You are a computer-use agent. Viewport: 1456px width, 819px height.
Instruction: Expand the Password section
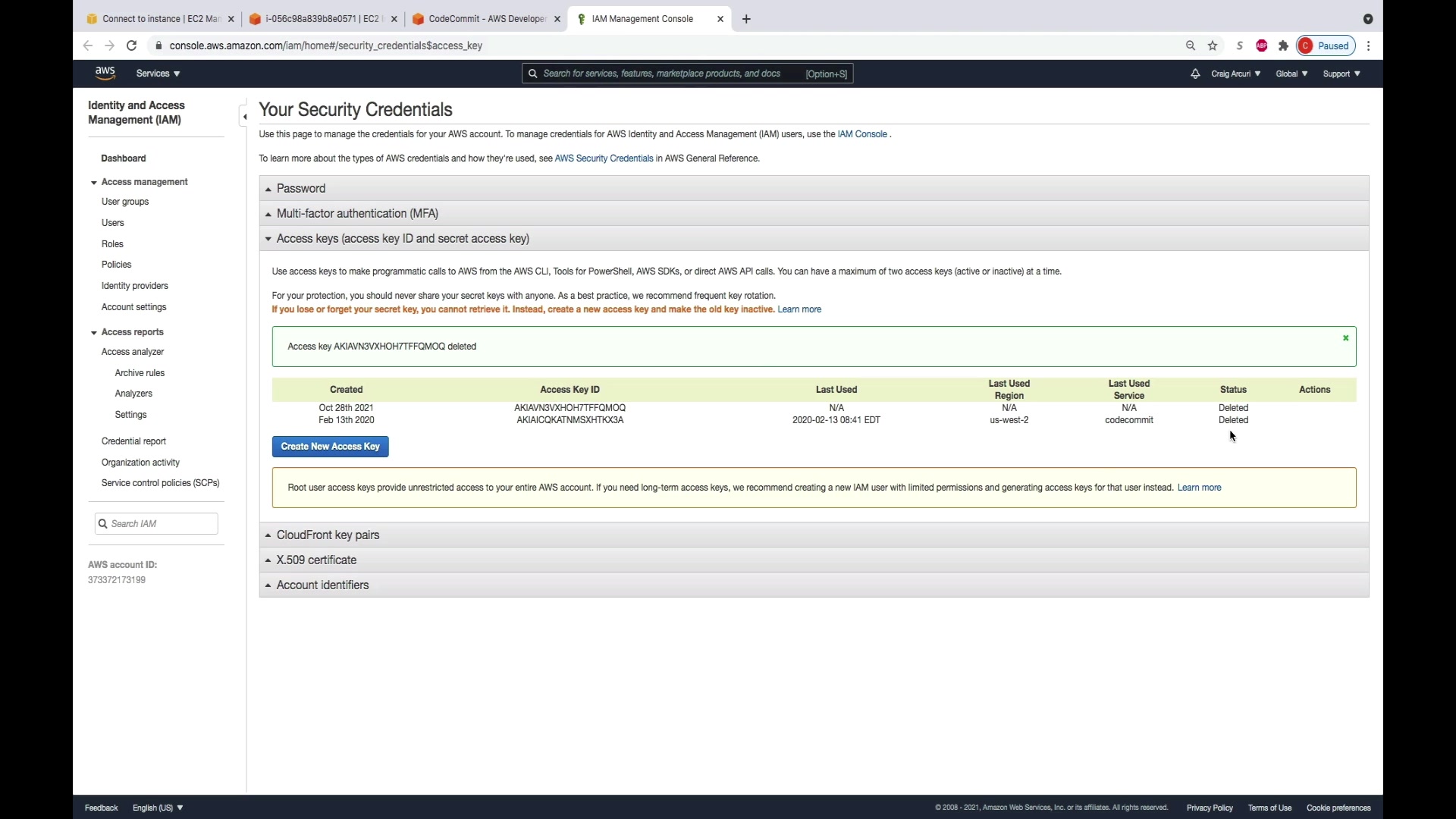click(x=301, y=188)
